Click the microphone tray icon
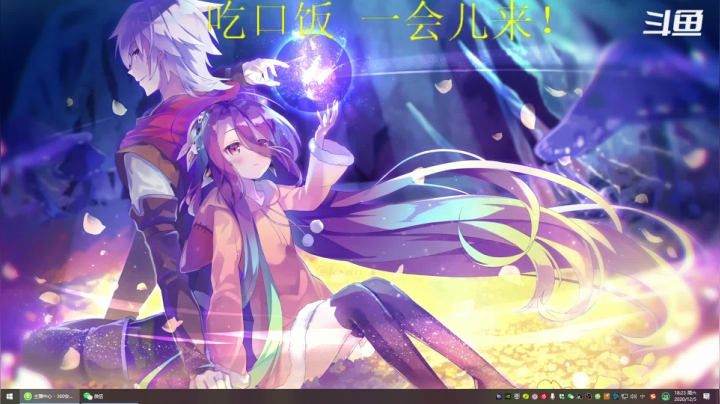The width and height of the screenshot is (720, 404). click(x=552, y=396)
